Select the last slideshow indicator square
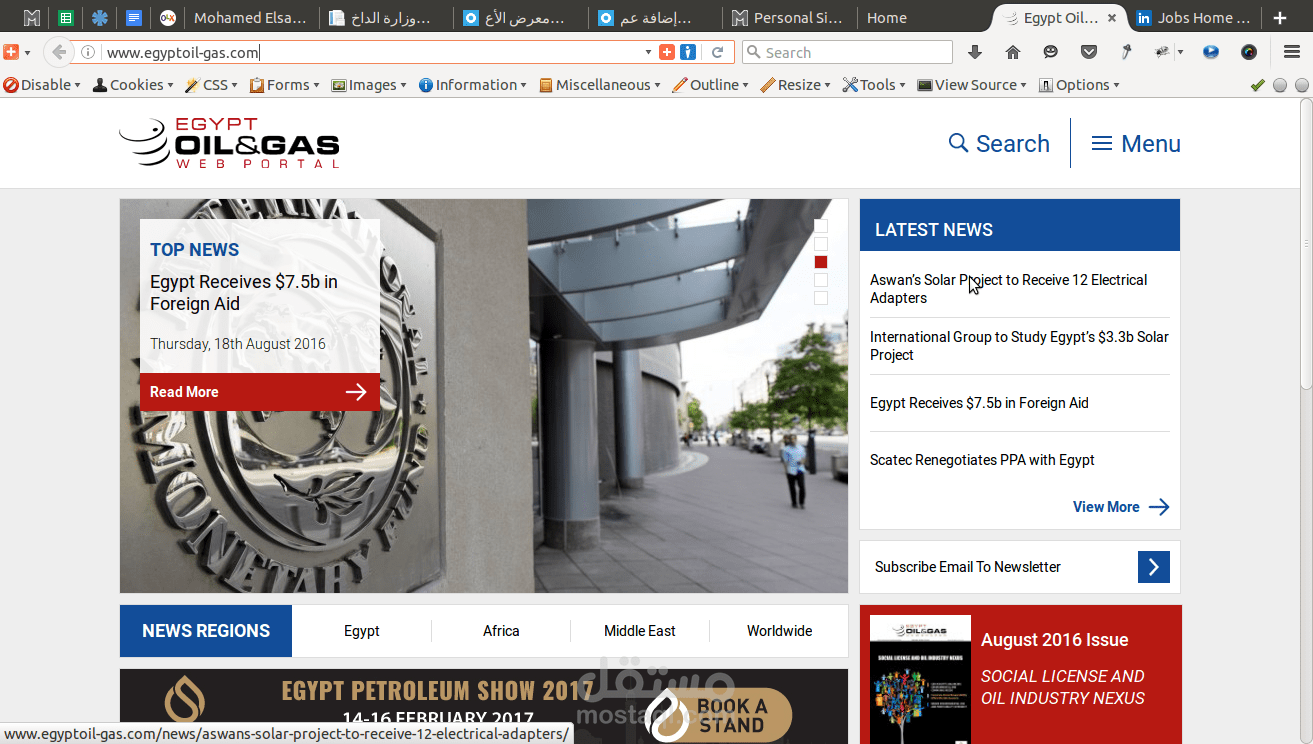The width and height of the screenshot is (1313, 744). pos(820,297)
